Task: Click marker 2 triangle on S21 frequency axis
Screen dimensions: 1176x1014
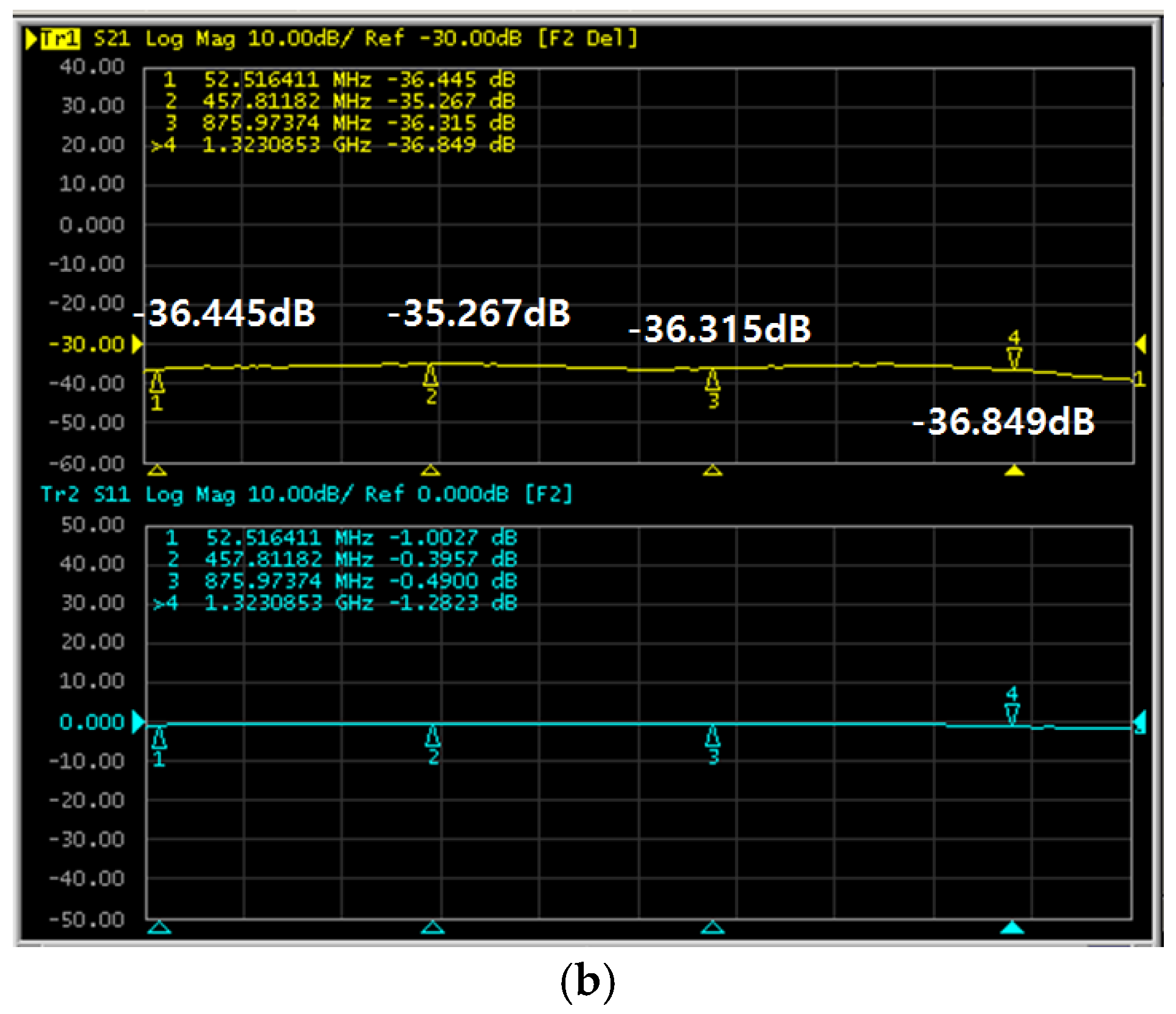Action: click(x=431, y=470)
